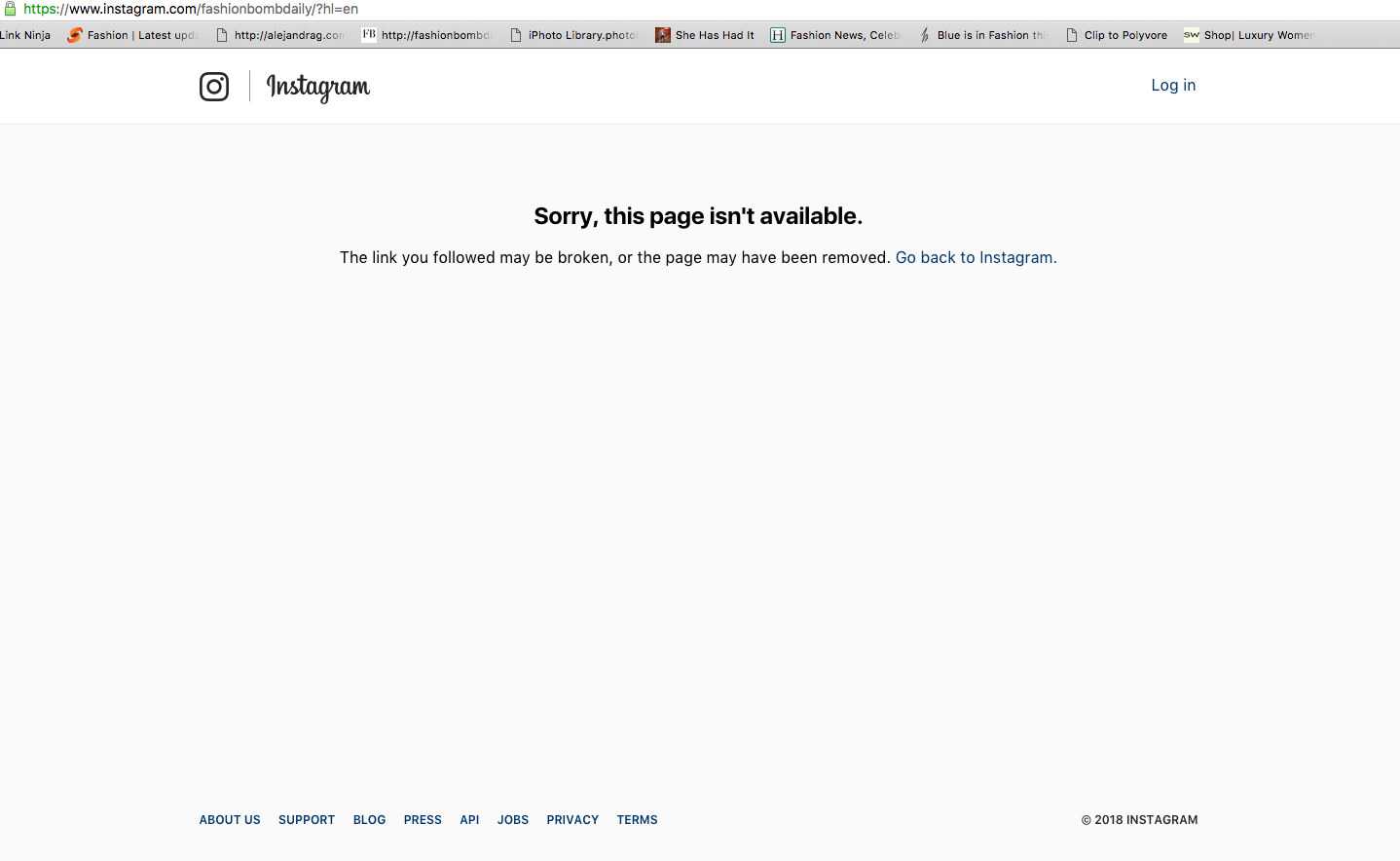
Task: Open the Link Ninja bookmark
Action: pos(25,35)
